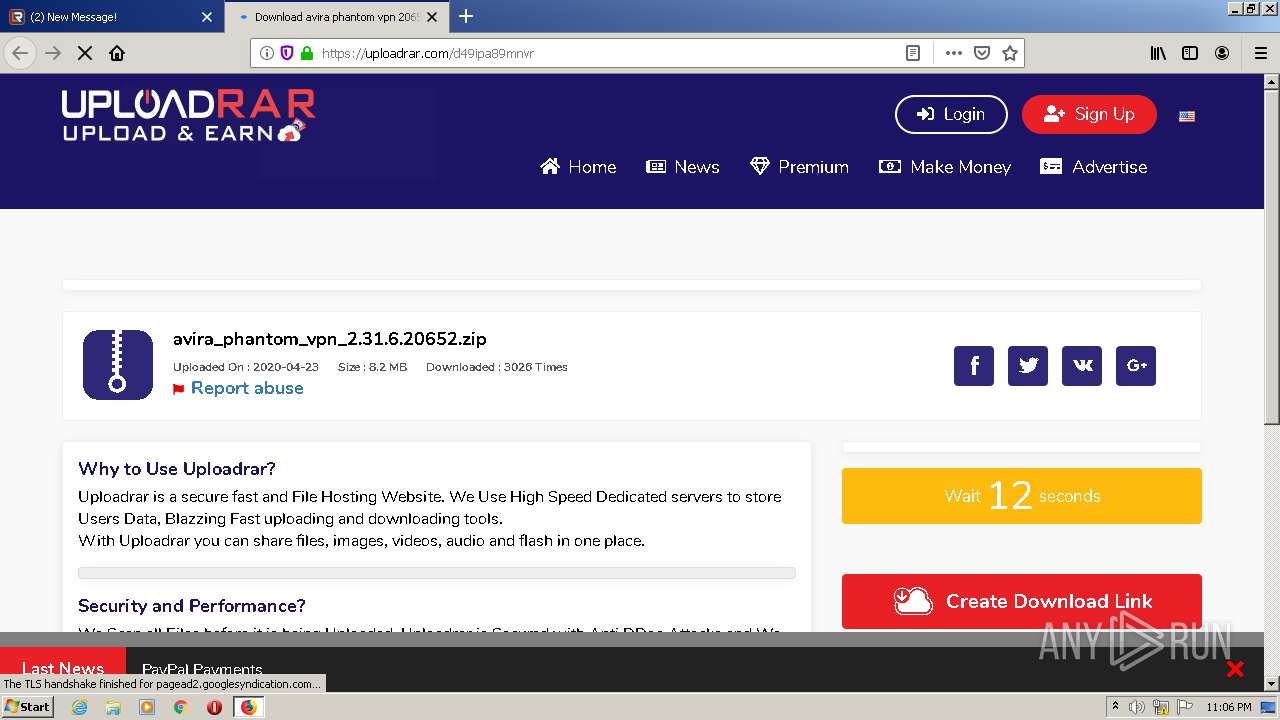1280x720 pixels.
Task: Open the Premium navigation item
Action: (x=799, y=167)
